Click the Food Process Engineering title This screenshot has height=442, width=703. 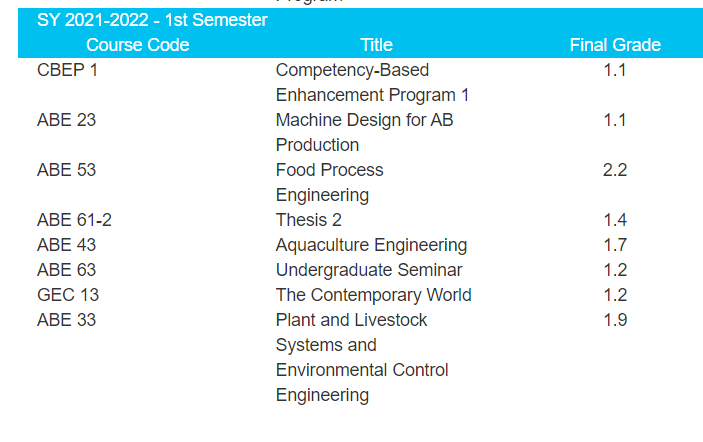[330, 182]
